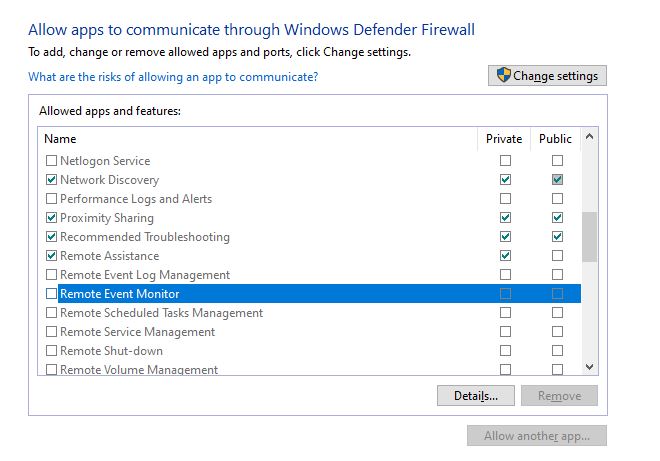The width and height of the screenshot is (660, 461).
Task: Select Performance Logs and Alerts row text
Action: click(x=136, y=199)
